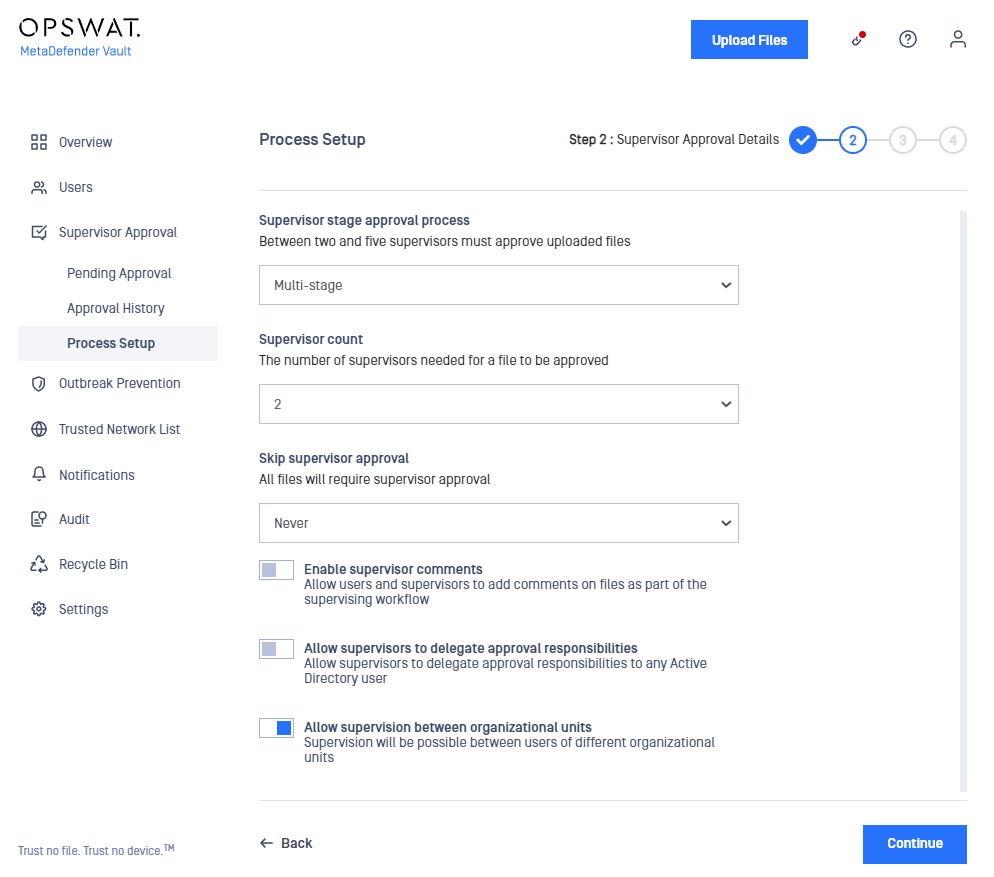Click the Continue button
The height and width of the screenshot is (877, 994).
(915, 844)
